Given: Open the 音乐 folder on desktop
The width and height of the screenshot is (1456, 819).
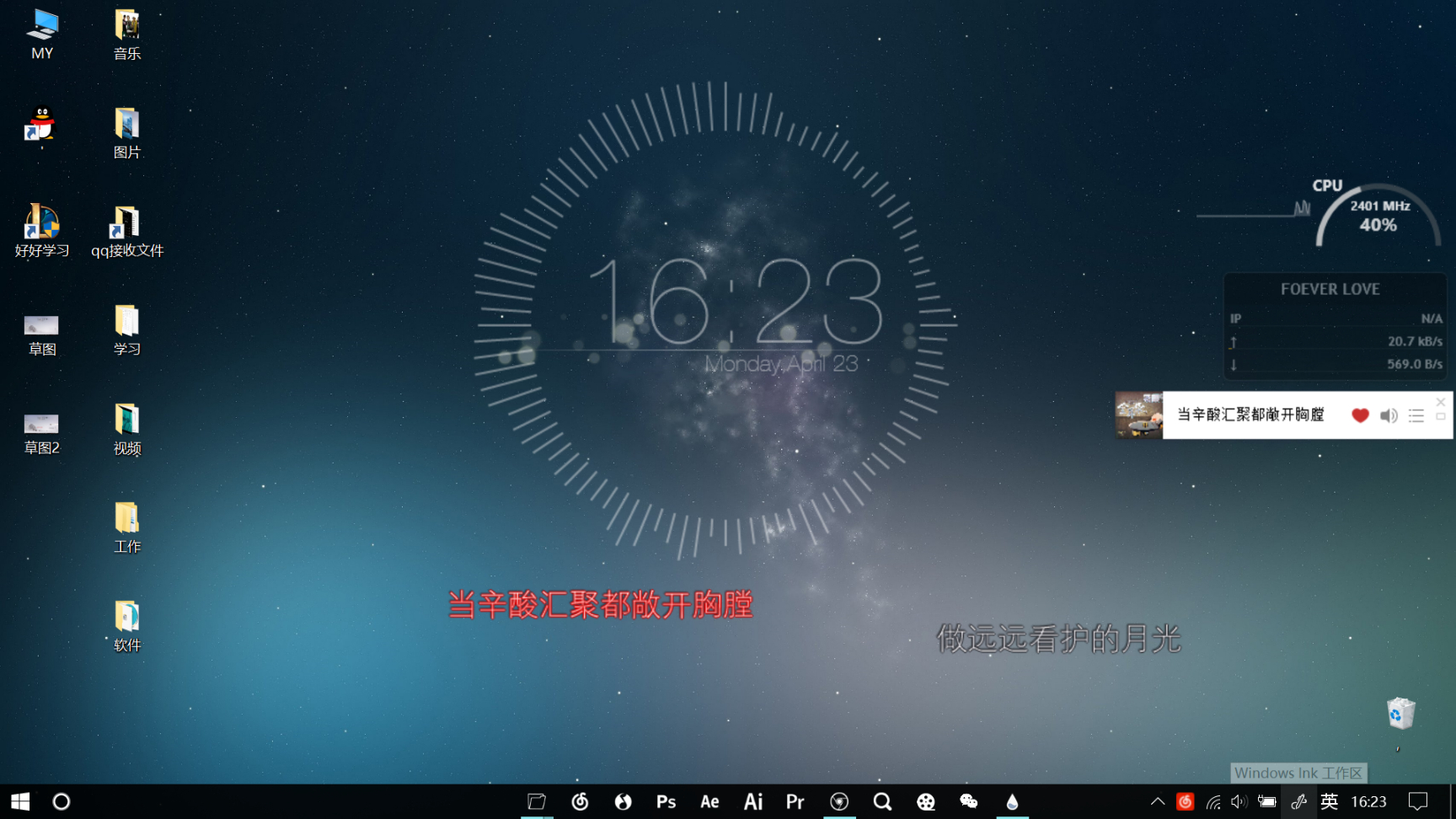Looking at the screenshot, I should tap(127, 35).
